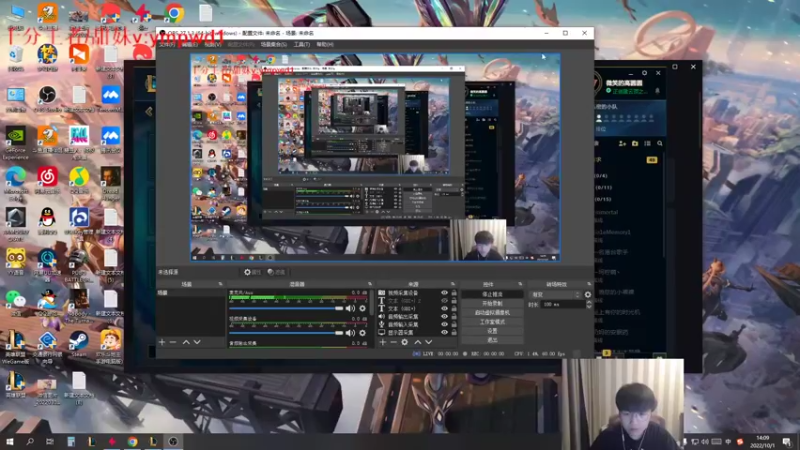The height and width of the screenshot is (450, 800).
Task: Open OBS Studio desktop shortcut
Action: click(47, 99)
